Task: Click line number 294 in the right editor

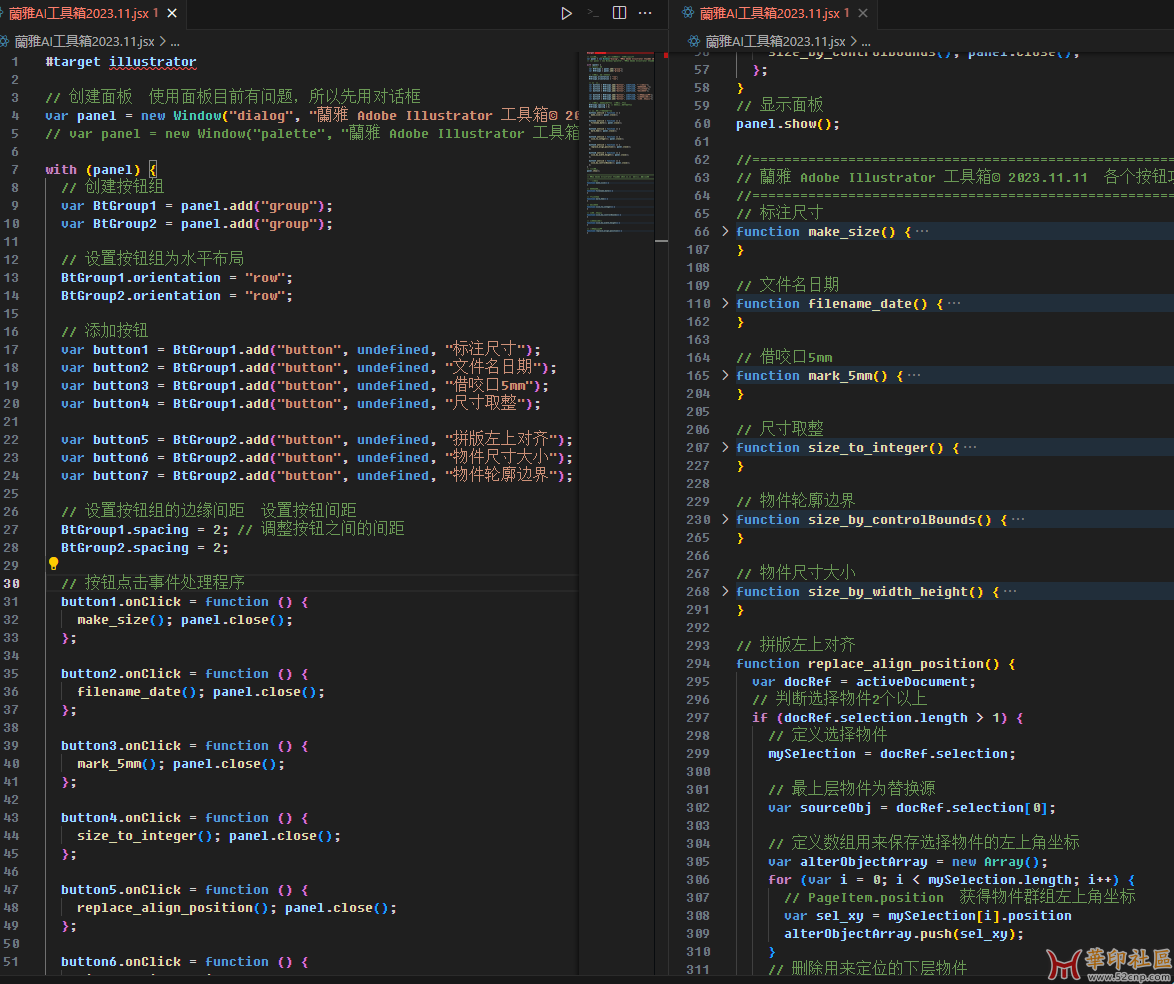Action: point(698,663)
